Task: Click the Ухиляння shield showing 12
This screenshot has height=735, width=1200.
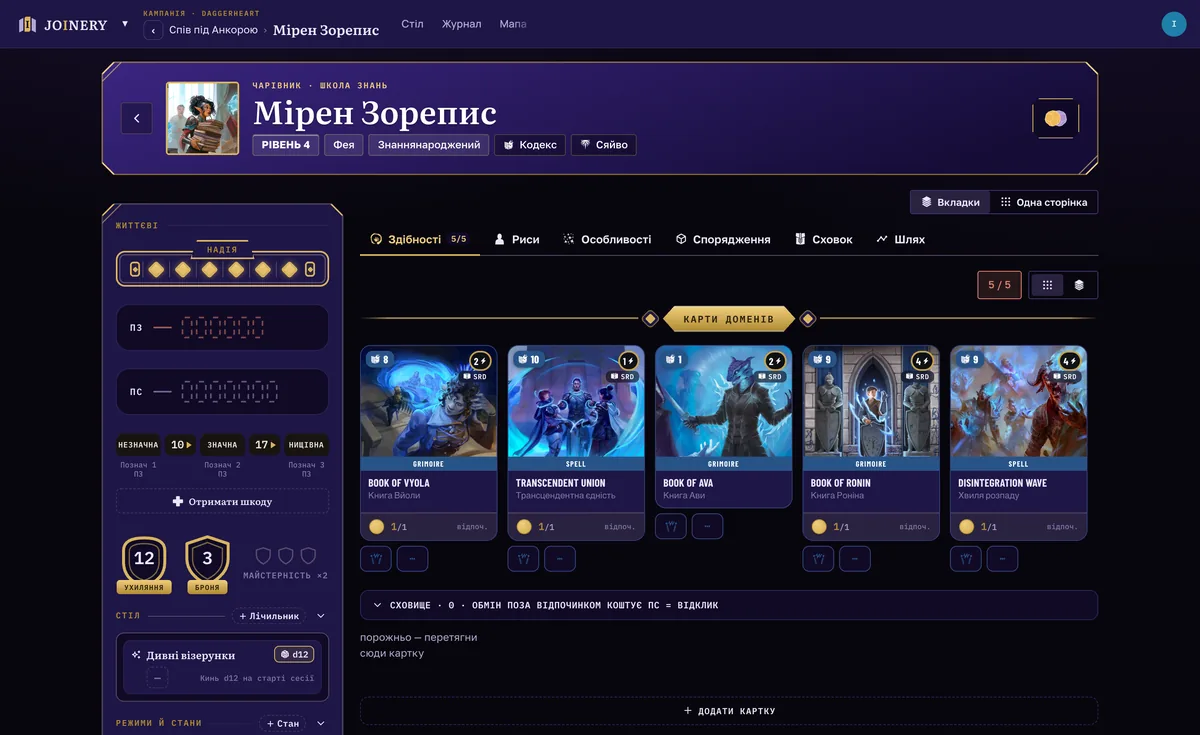Action: 144,564
